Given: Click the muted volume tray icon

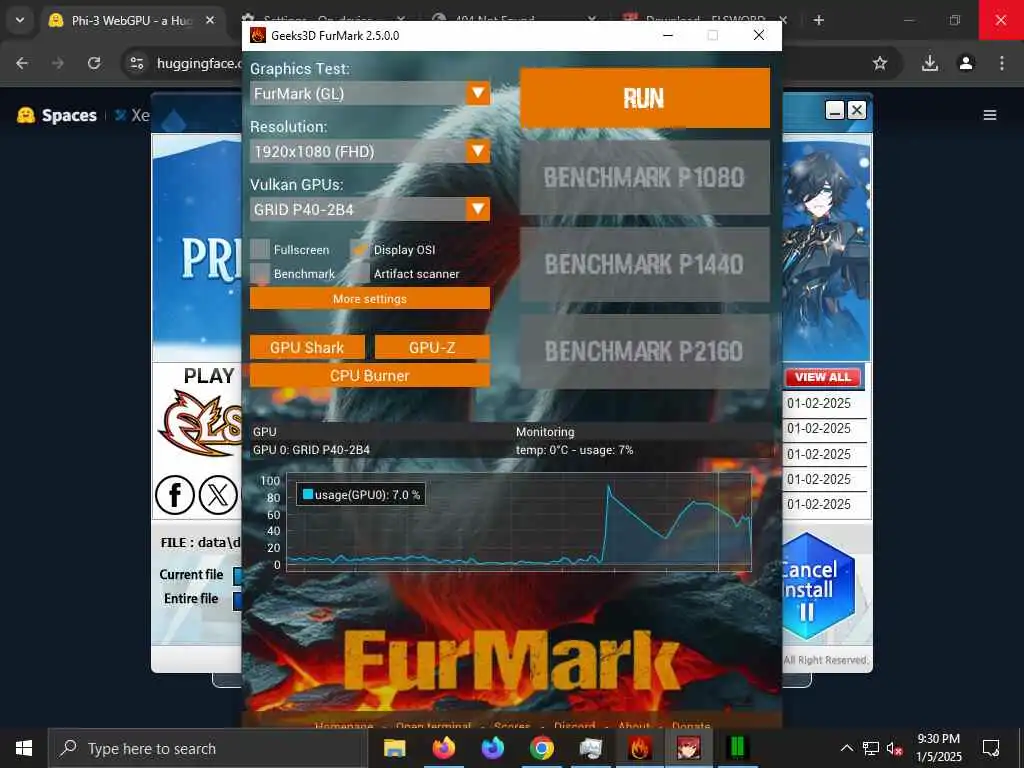Looking at the screenshot, I should tap(895, 748).
